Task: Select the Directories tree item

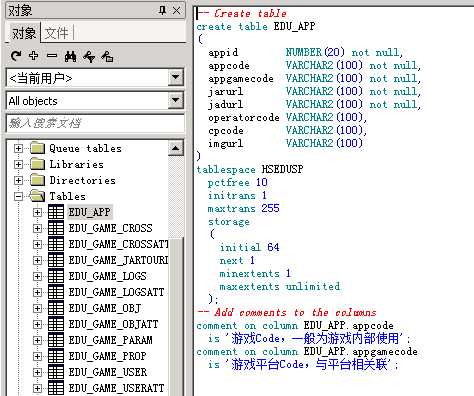Action: pyautogui.click(x=82, y=180)
